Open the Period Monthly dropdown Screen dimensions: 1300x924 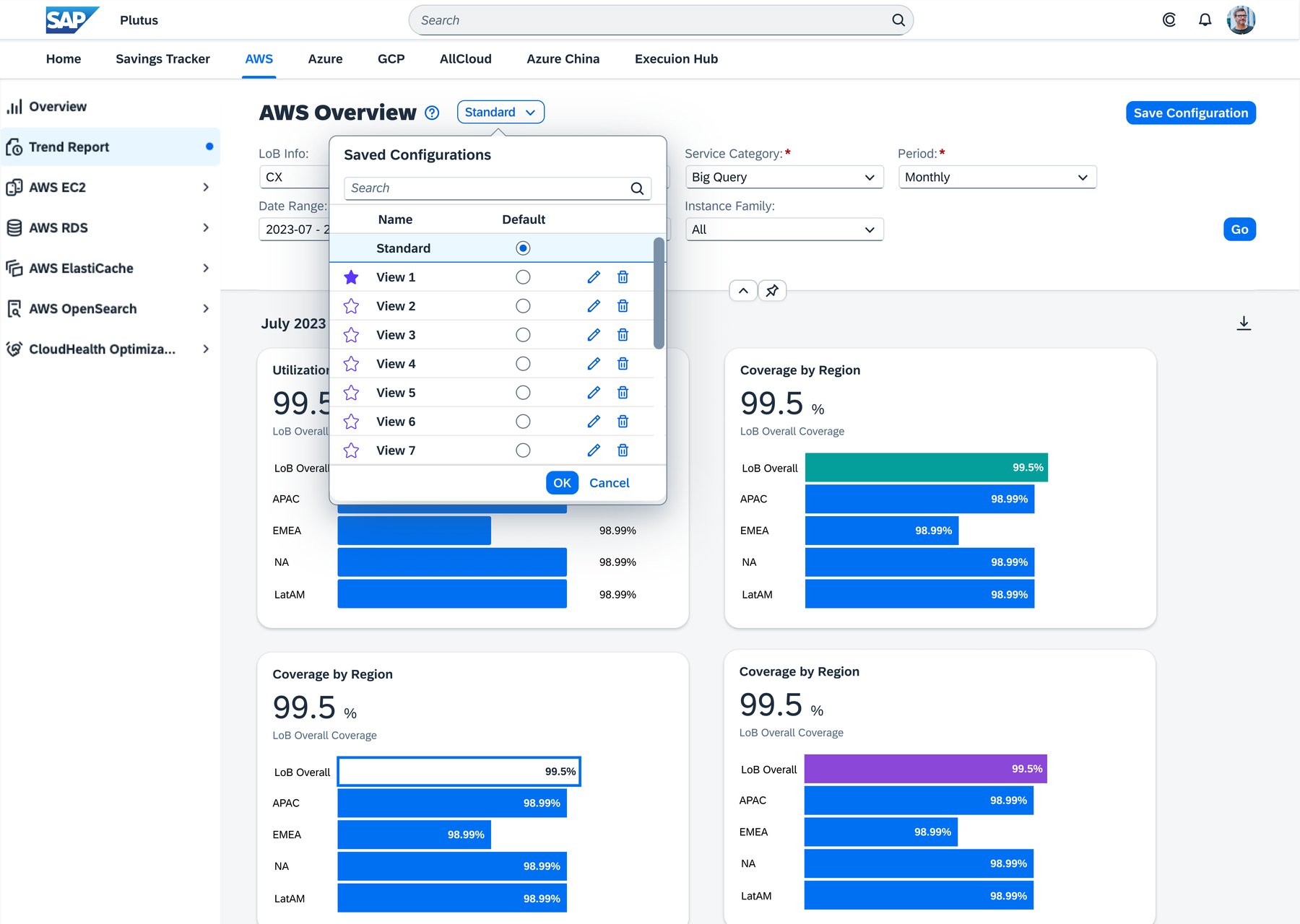(997, 178)
